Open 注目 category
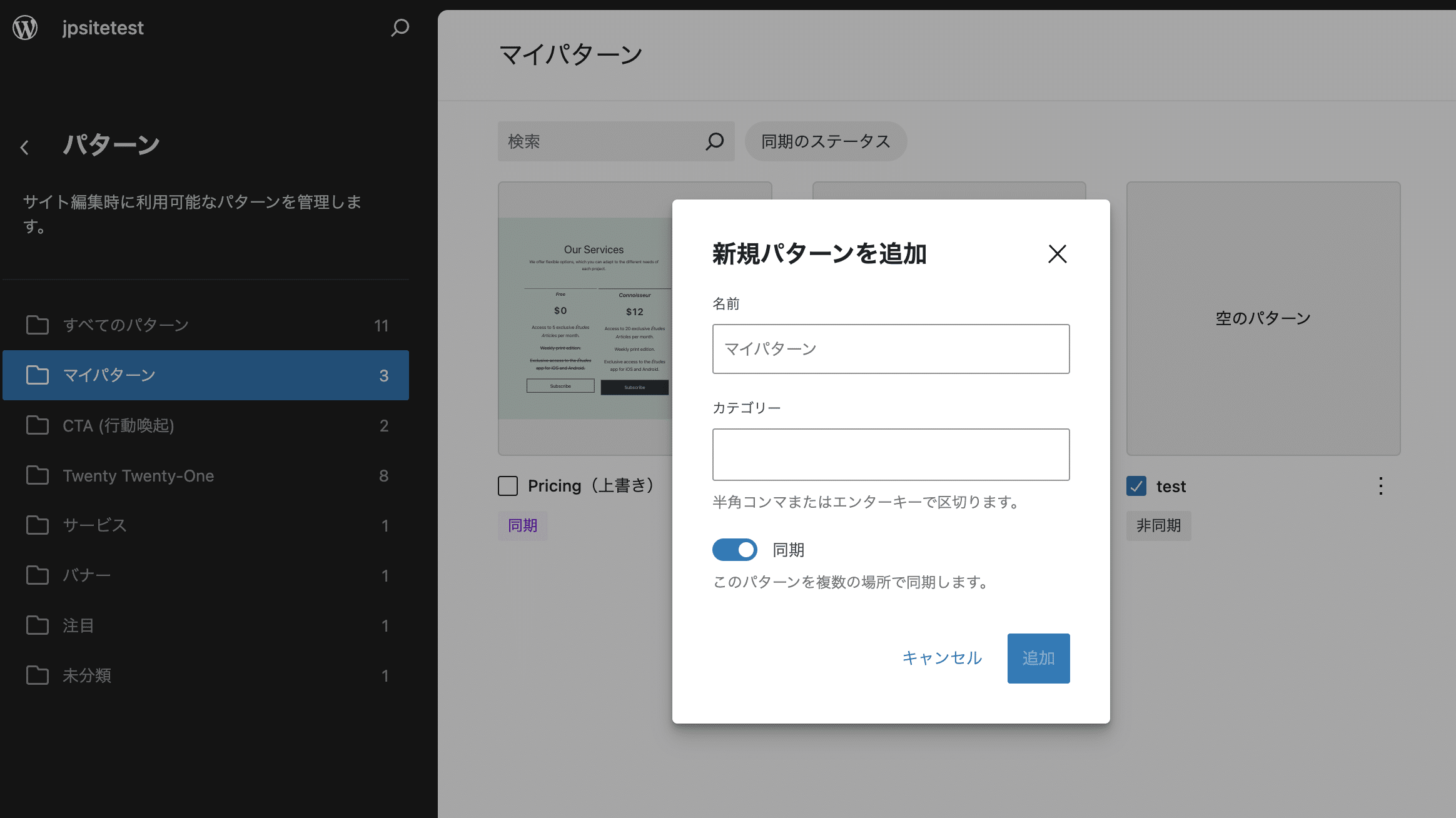The height and width of the screenshot is (818, 1456). click(x=206, y=625)
